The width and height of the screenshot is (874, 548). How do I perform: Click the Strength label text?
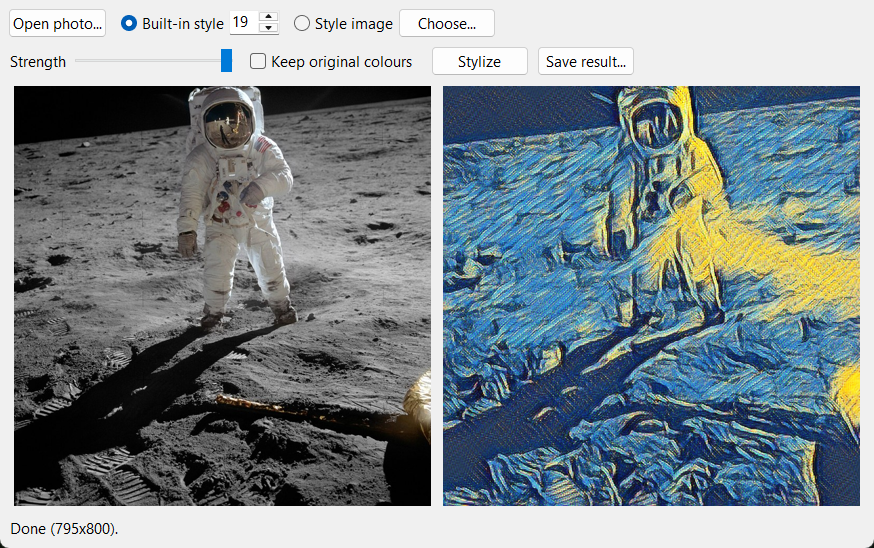pyautogui.click(x=38, y=62)
